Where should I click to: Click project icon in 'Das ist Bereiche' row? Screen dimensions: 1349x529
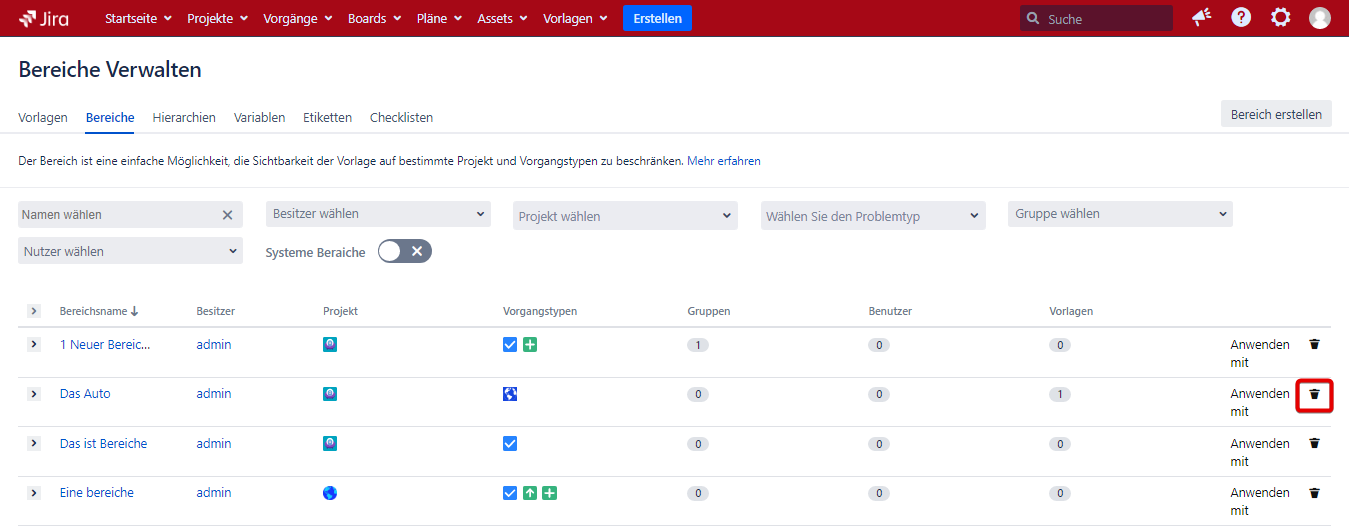click(330, 443)
